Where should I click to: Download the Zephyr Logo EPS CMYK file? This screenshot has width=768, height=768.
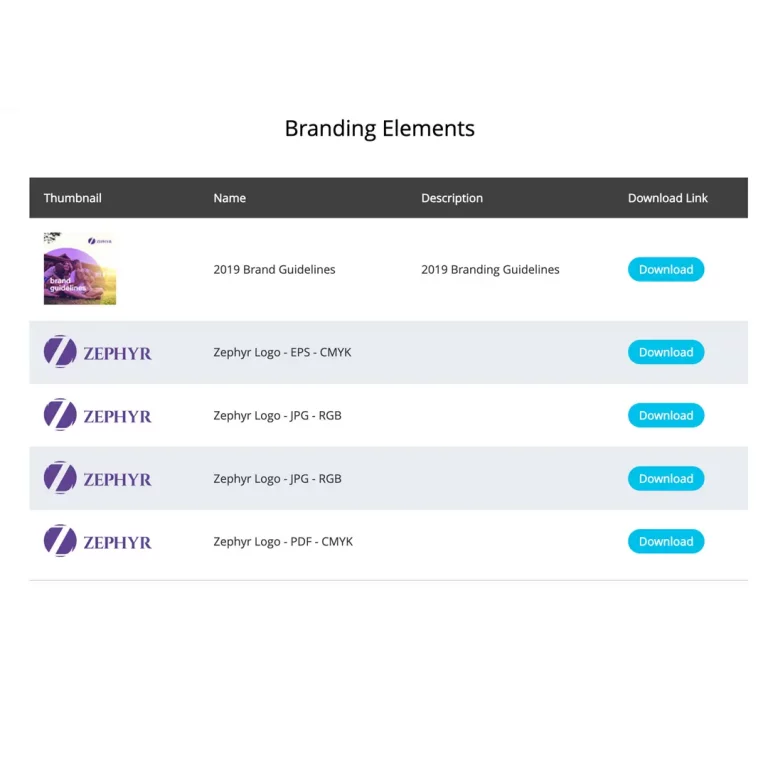click(666, 352)
